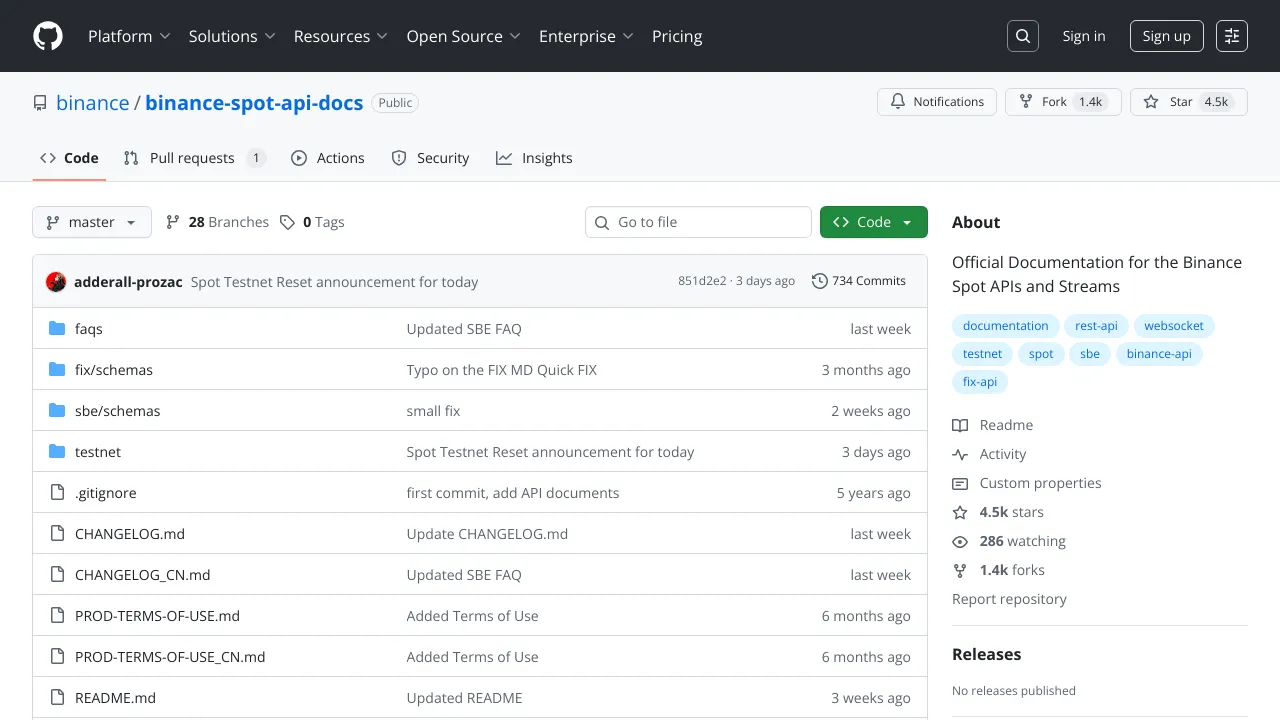Image resolution: width=1280 pixels, height=720 pixels.
Task: Select the sbe topic tag
Action: (1090, 354)
